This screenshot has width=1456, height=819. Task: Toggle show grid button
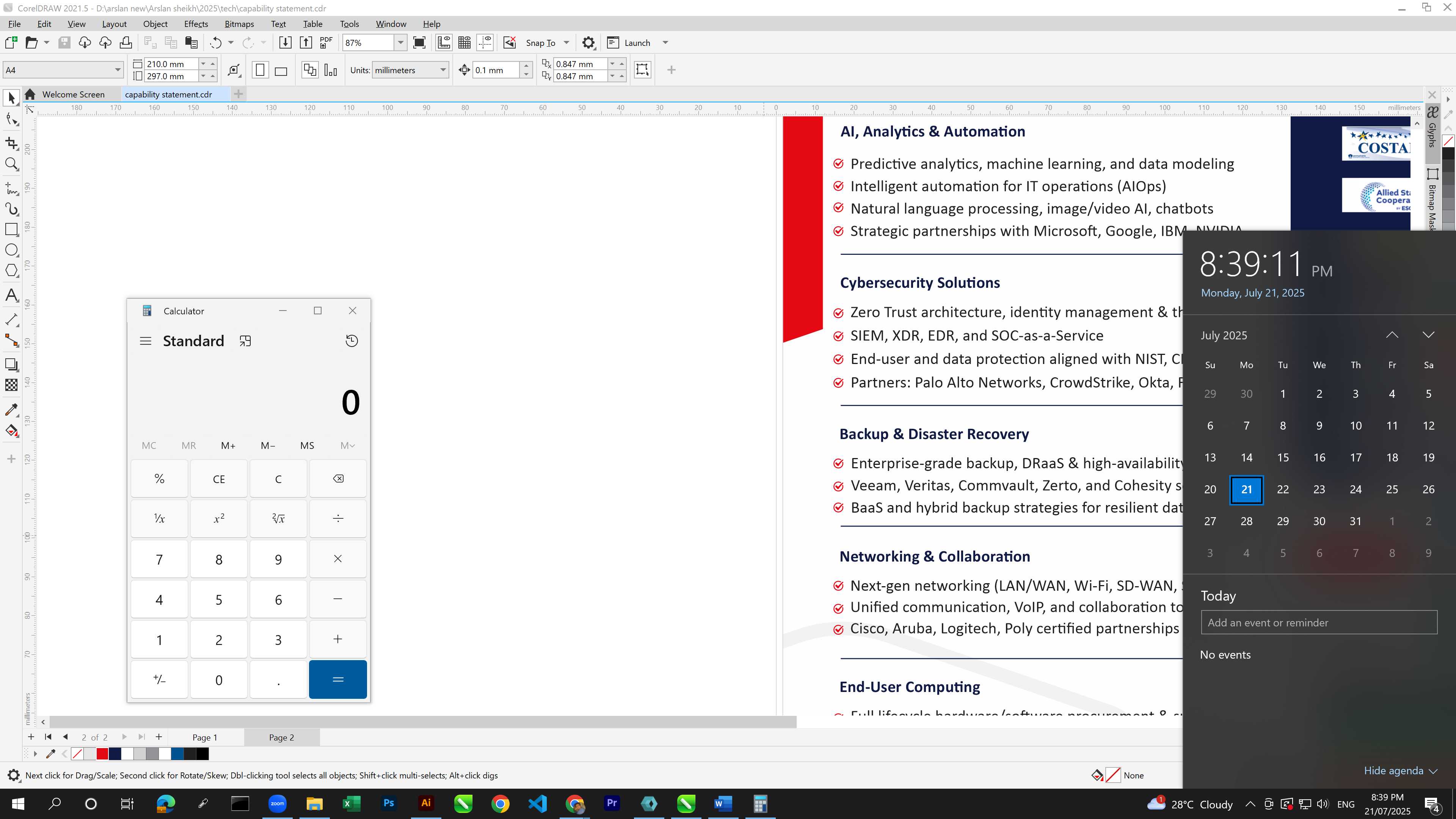point(464,43)
